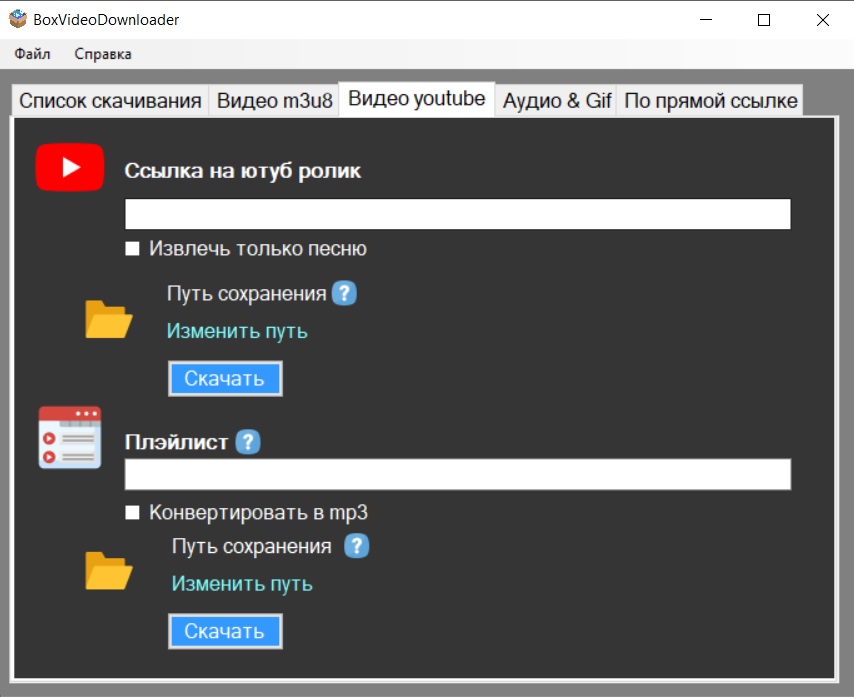The image size is (854, 697).
Task: Click the help icon in the playlist save section
Action: coord(357,546)
